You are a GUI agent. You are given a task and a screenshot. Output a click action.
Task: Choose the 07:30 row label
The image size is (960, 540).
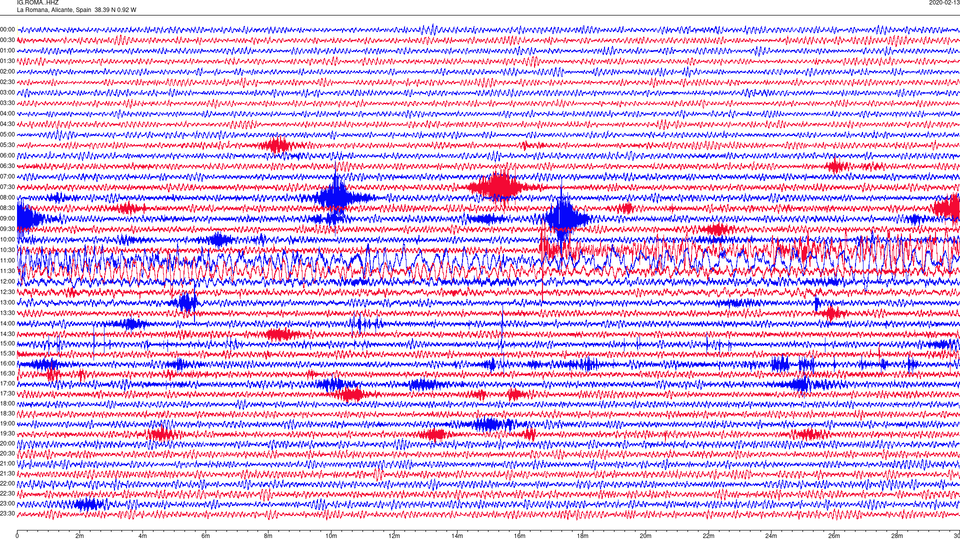pyautogui.click(x=7, y=187)
